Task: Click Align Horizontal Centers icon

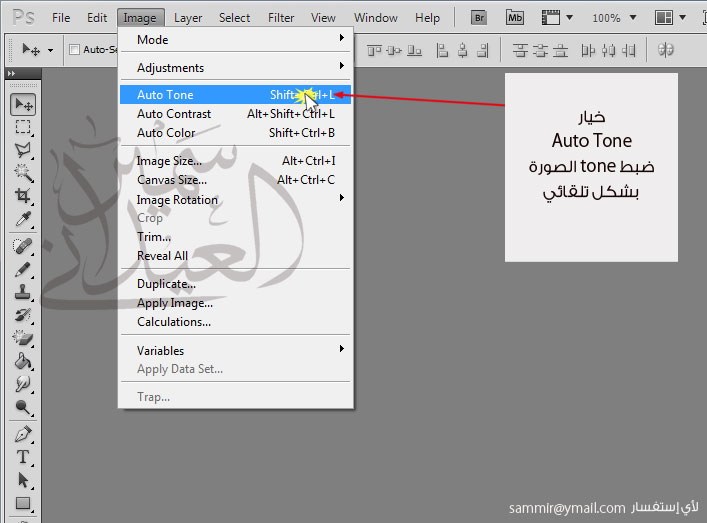Action: pyautogui.click(x=463, y=50)
